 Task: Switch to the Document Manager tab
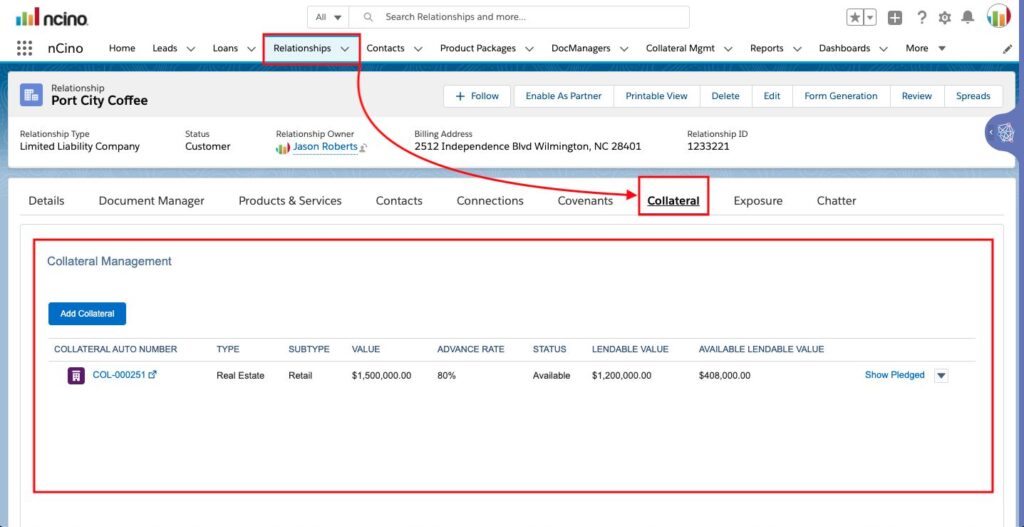[x=152, y=201]
